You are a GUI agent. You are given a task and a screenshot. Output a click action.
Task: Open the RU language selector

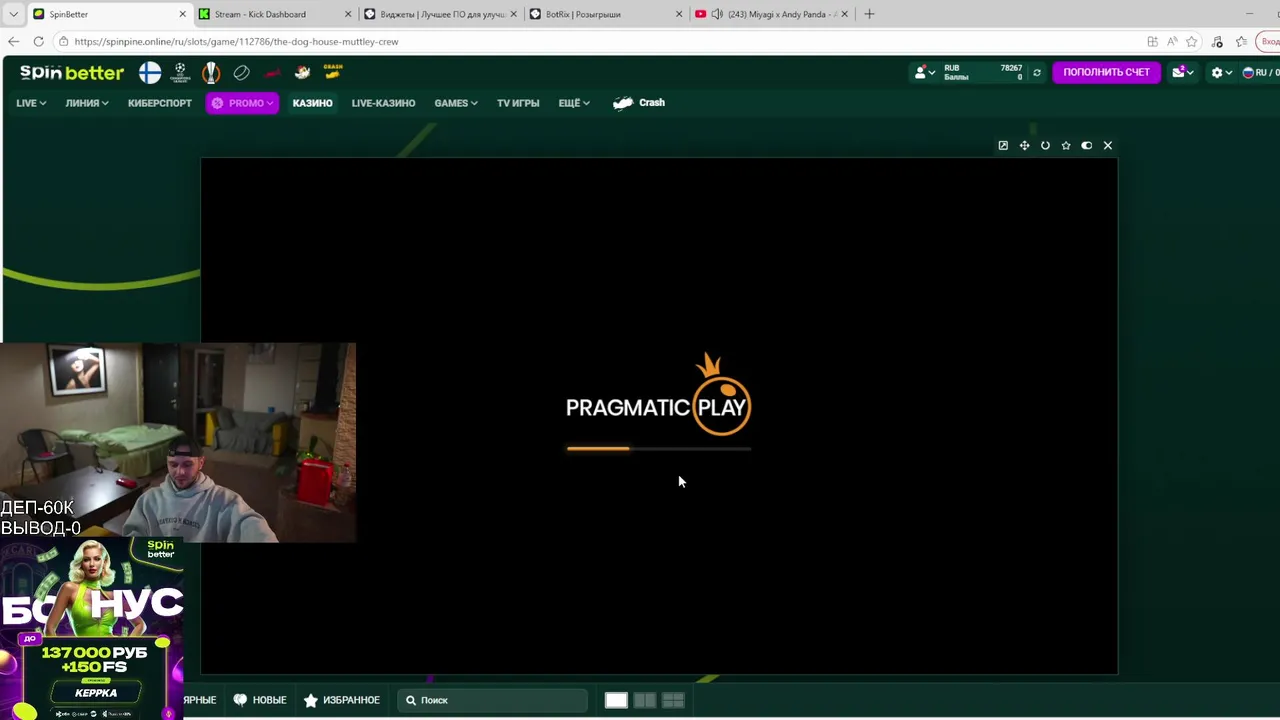coord(1260,73)
